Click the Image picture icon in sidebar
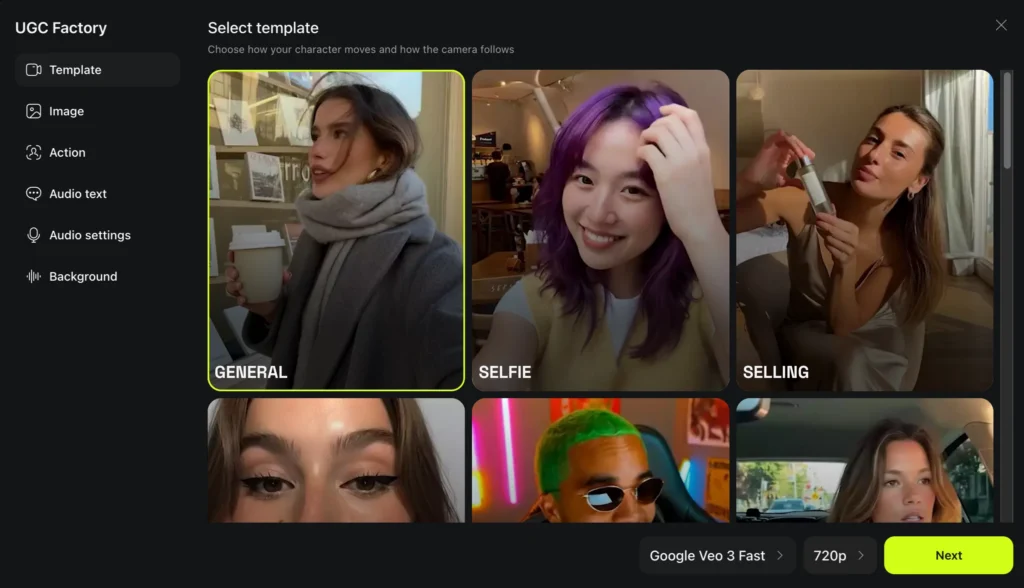Image resolution: width=1024 pixels, height=588 pixels. click(34, 112)
